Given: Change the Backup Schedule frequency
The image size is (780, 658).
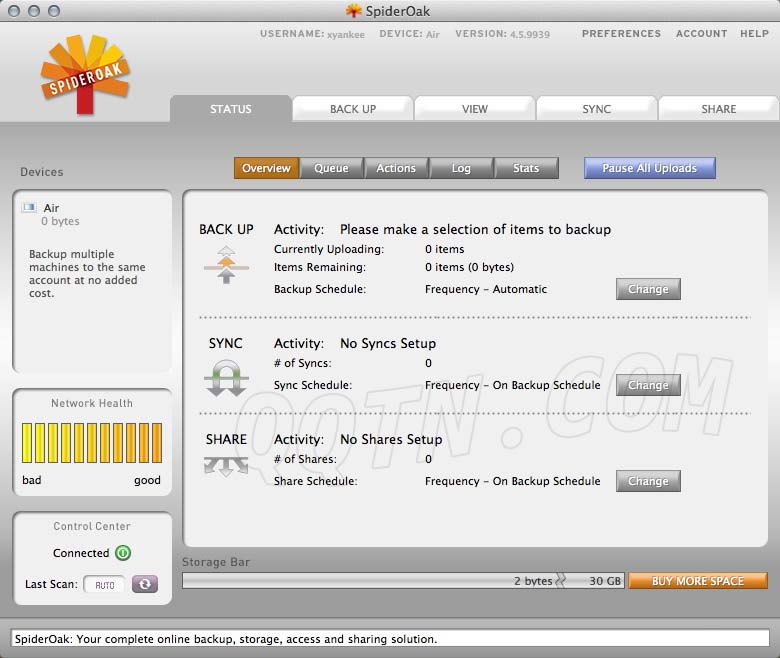Looking at the screenshot, I should click(x=648, y=289).
